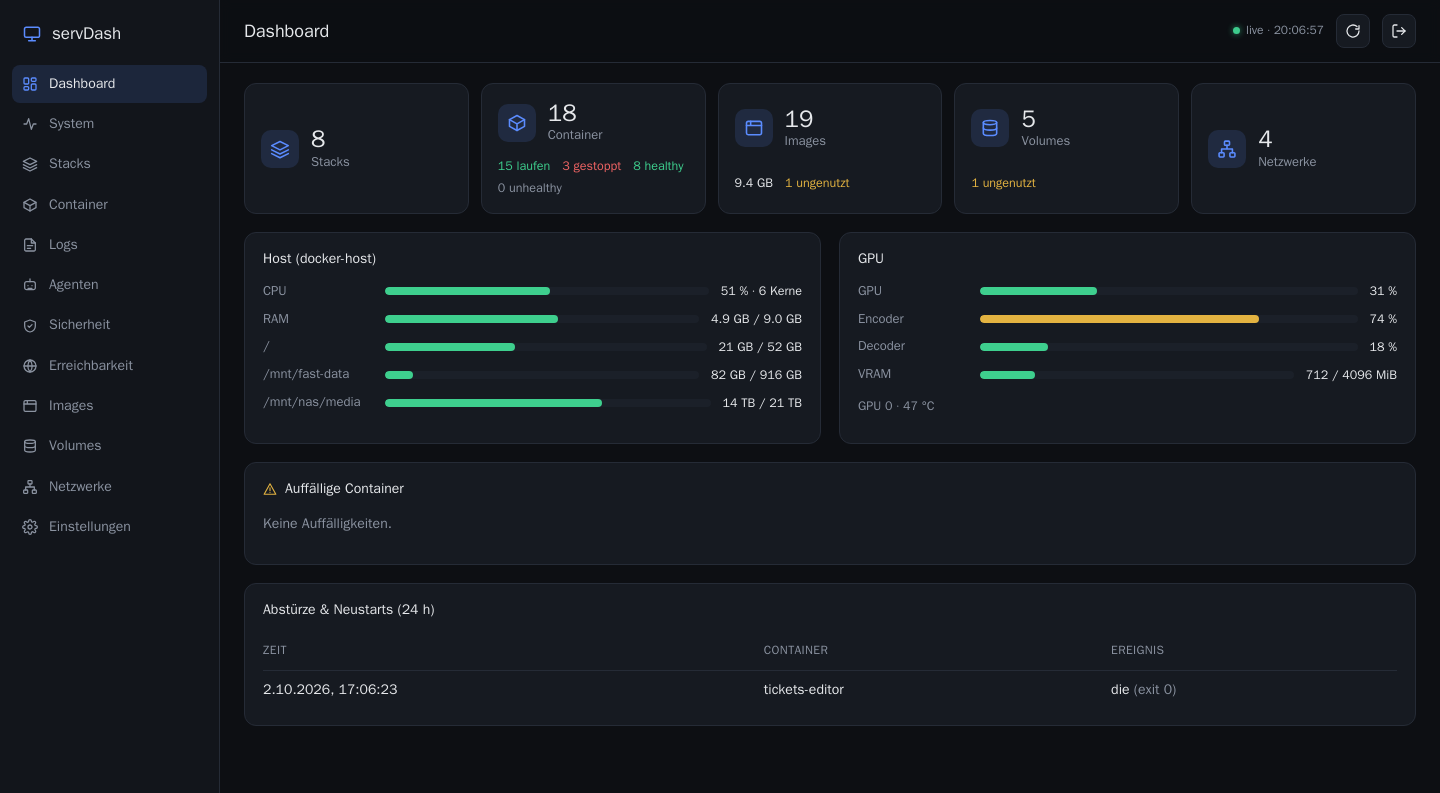Navigate to Netzwerke in the sidebar
This screenshot has width=1440, height=793.
[x=109, y=487]
